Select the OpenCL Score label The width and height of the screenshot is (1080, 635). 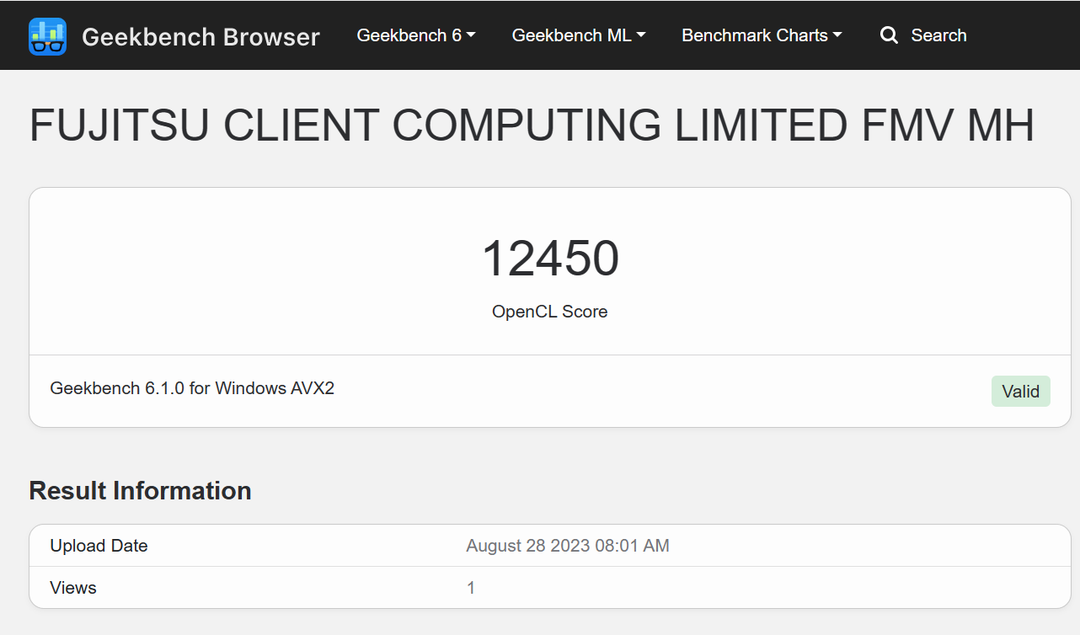tap(549, 312)
